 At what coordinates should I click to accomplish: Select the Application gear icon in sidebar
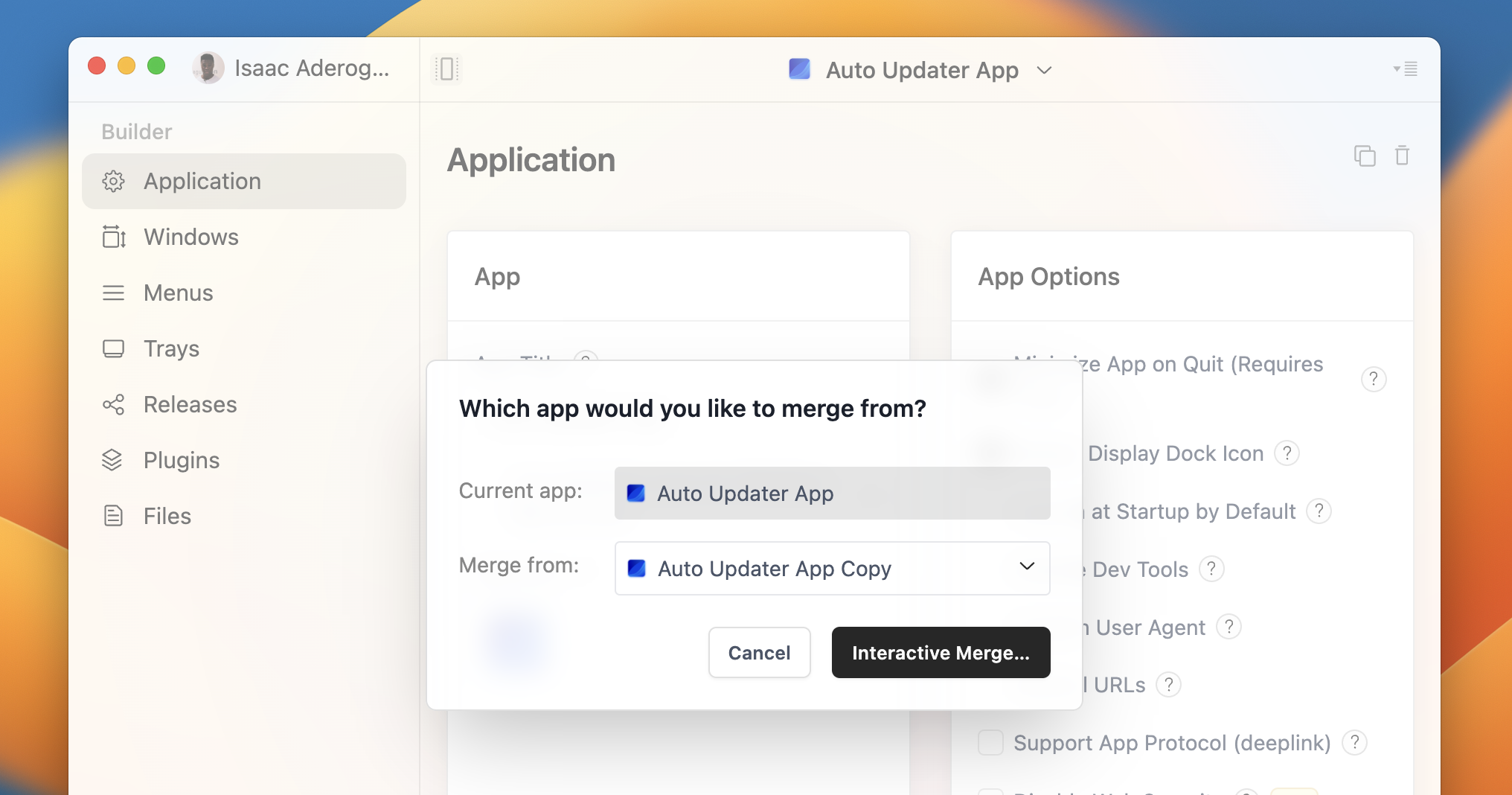114,181
